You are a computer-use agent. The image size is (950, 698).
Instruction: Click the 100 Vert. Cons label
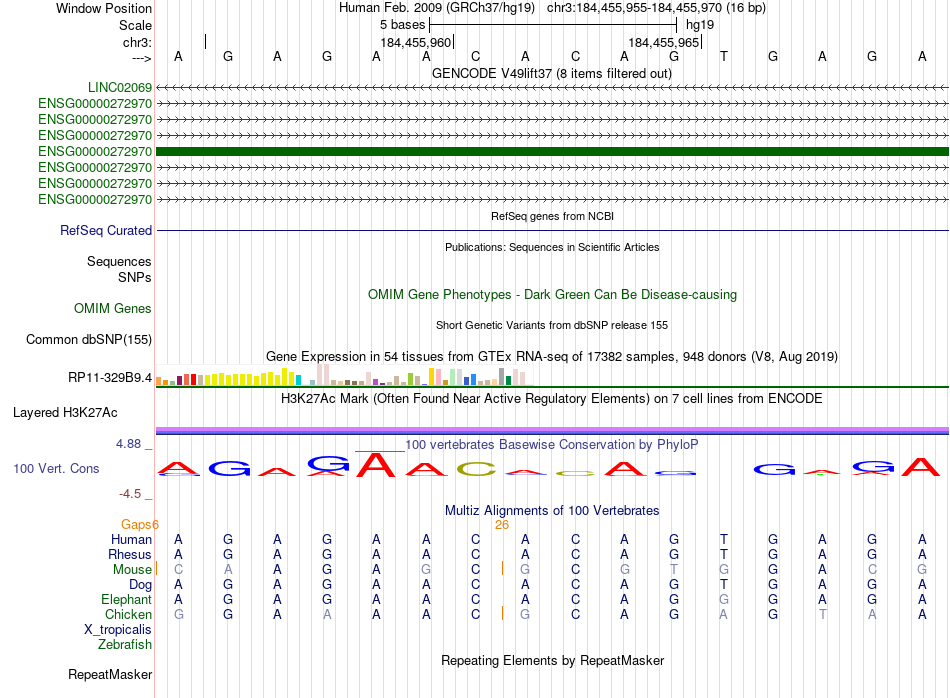click(x=56, y=468)
